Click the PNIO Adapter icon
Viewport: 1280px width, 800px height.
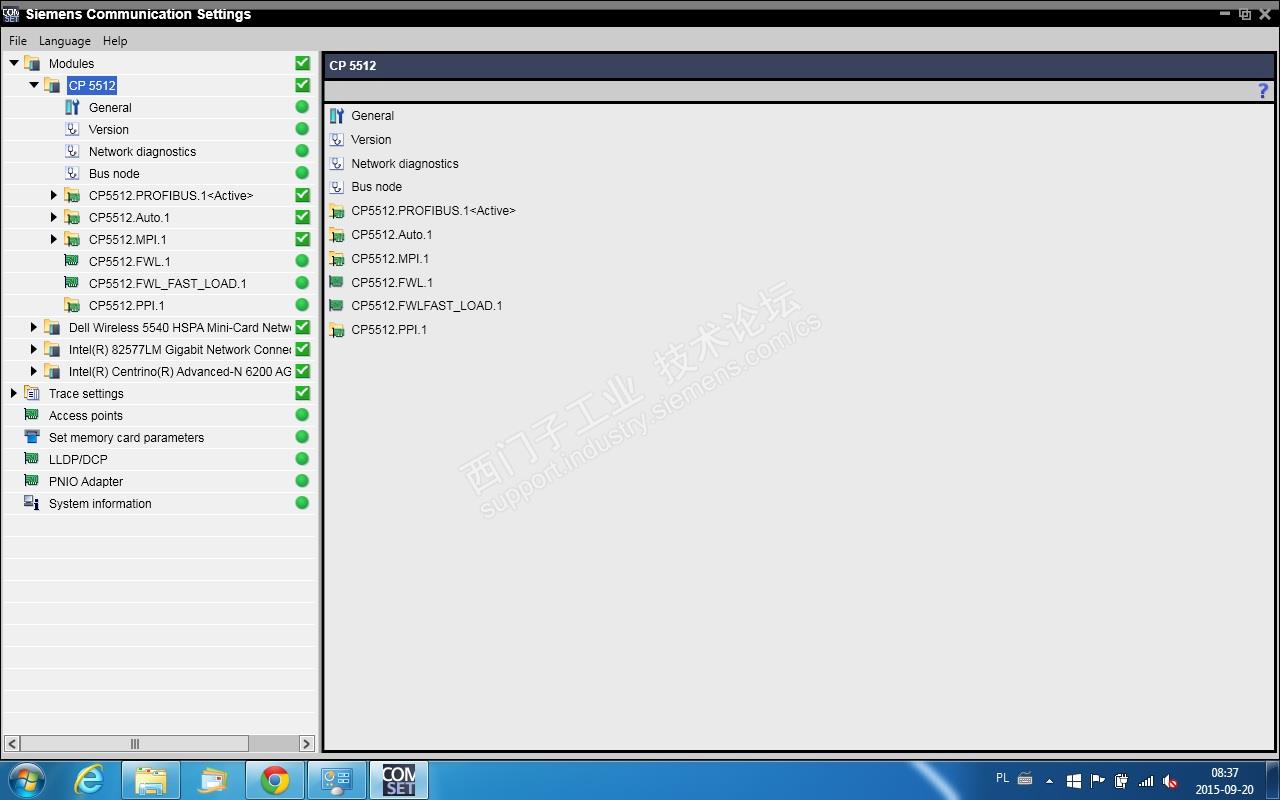tap(32, 481)
